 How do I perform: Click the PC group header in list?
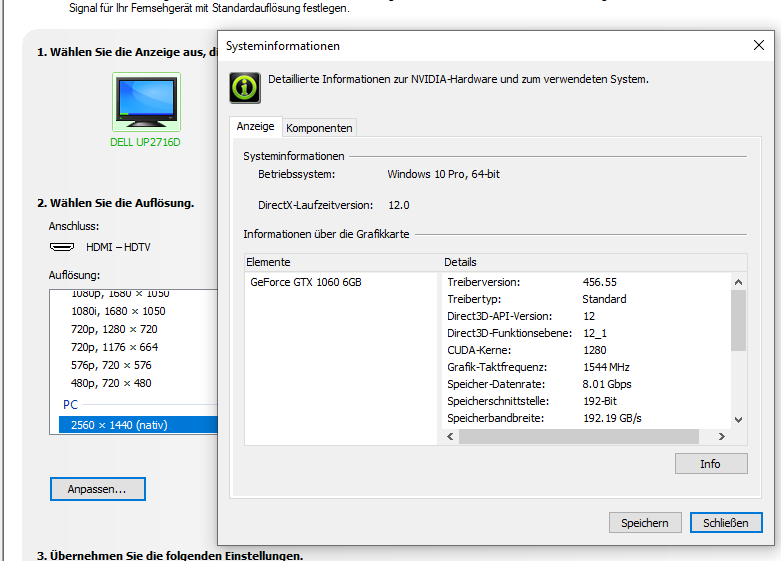[70, 405]
